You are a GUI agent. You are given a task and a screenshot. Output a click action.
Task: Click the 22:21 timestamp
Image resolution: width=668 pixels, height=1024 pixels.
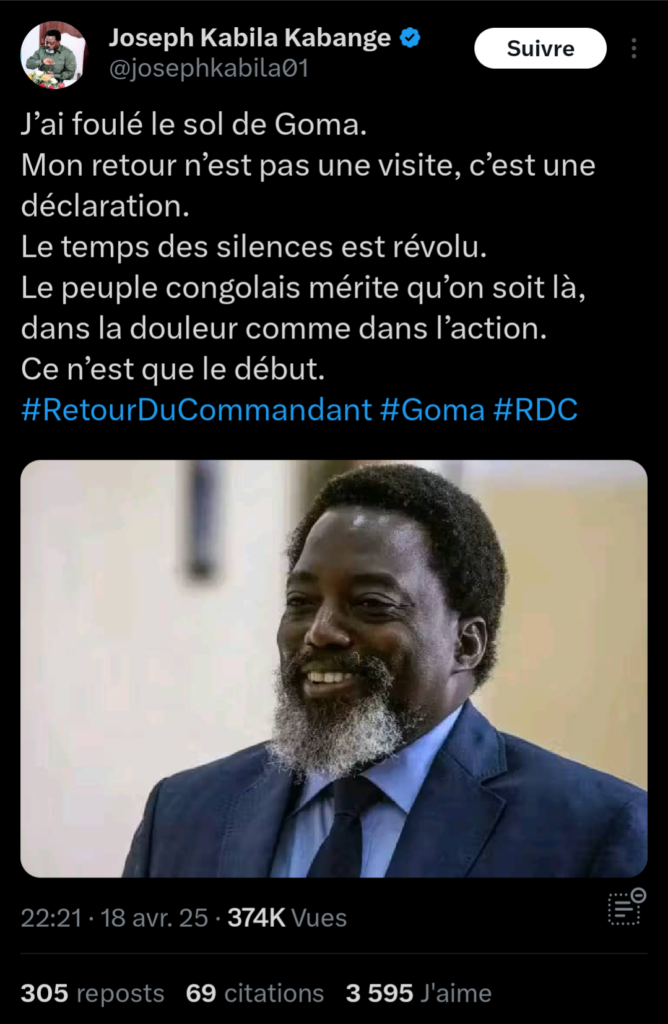51,918
